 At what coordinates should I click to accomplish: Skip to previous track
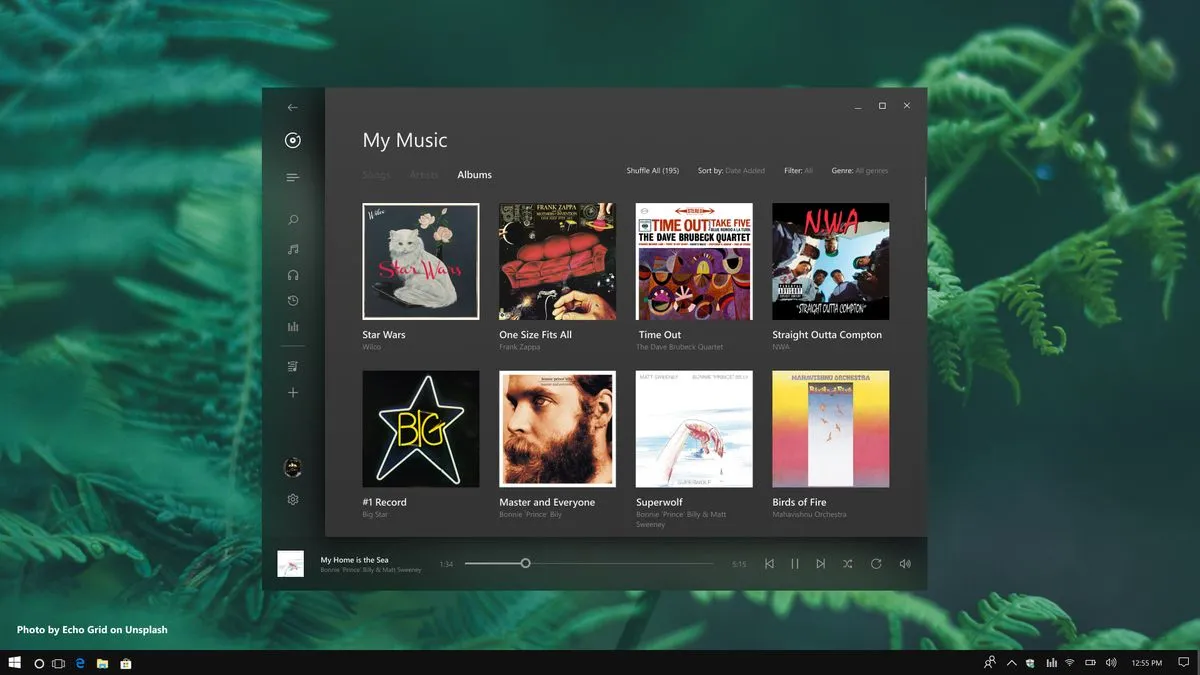[769, 564]
